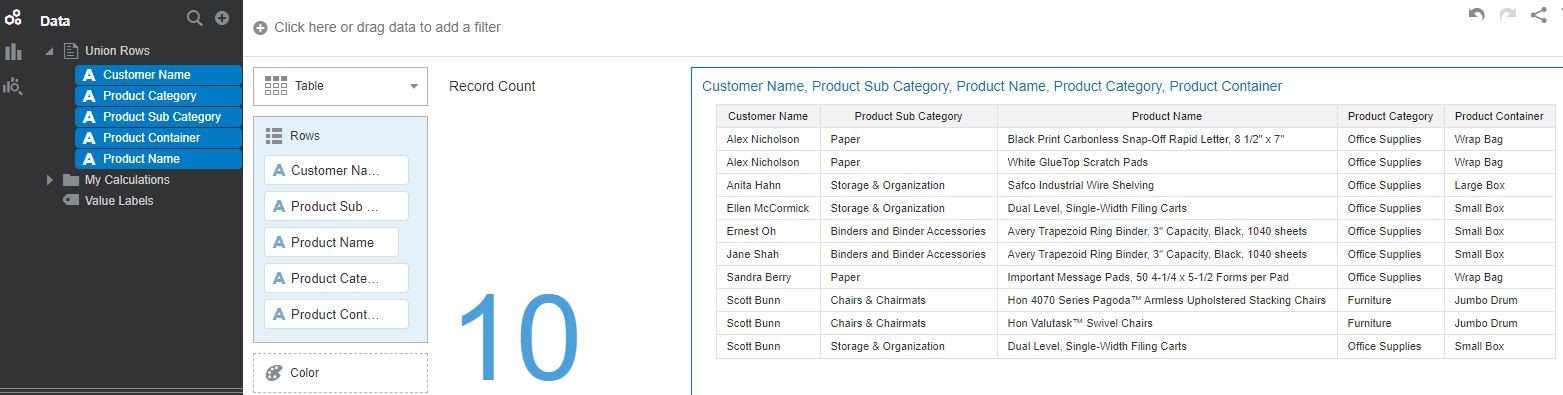Open the Table visualization type dropdown
This screenshot has width=1563, height=395.
[340, 86]
